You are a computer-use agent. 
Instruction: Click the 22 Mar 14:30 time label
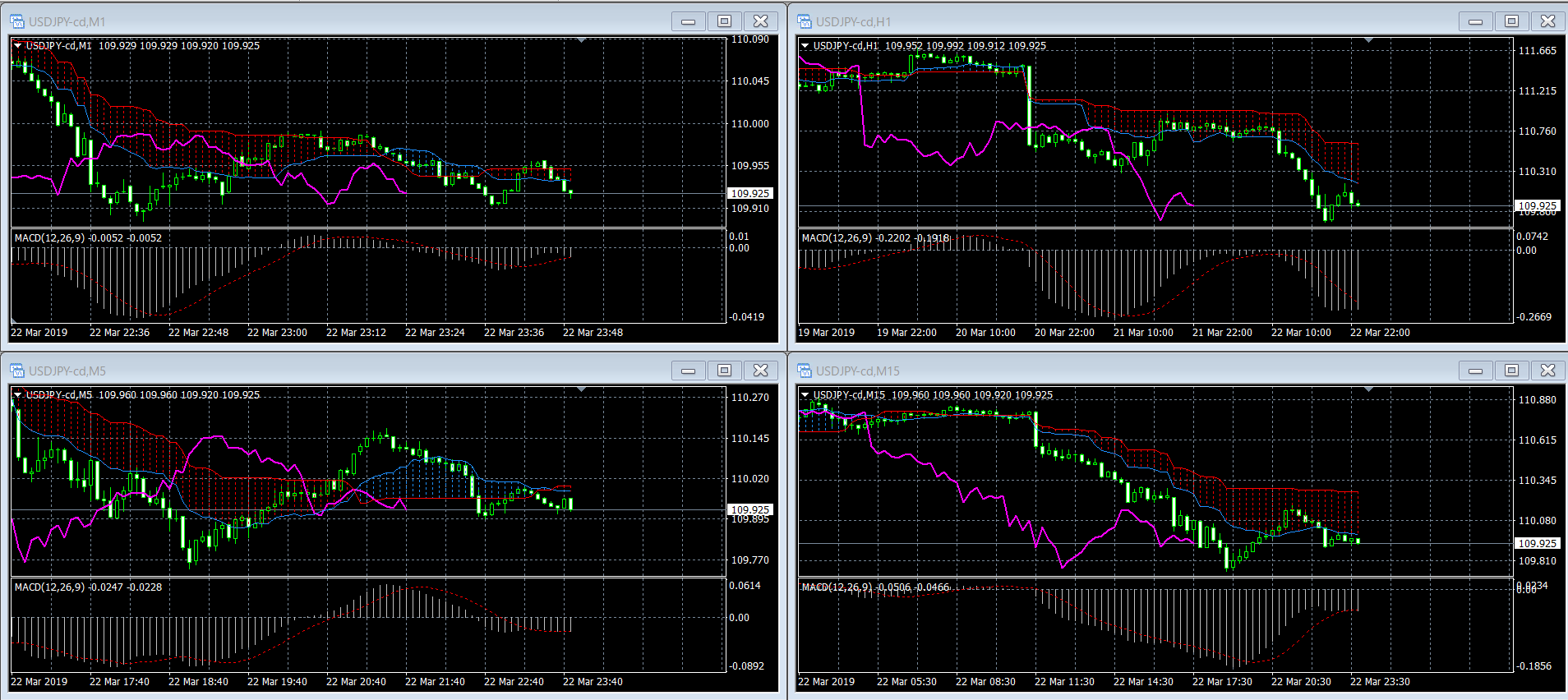[x=1143, y=682]
